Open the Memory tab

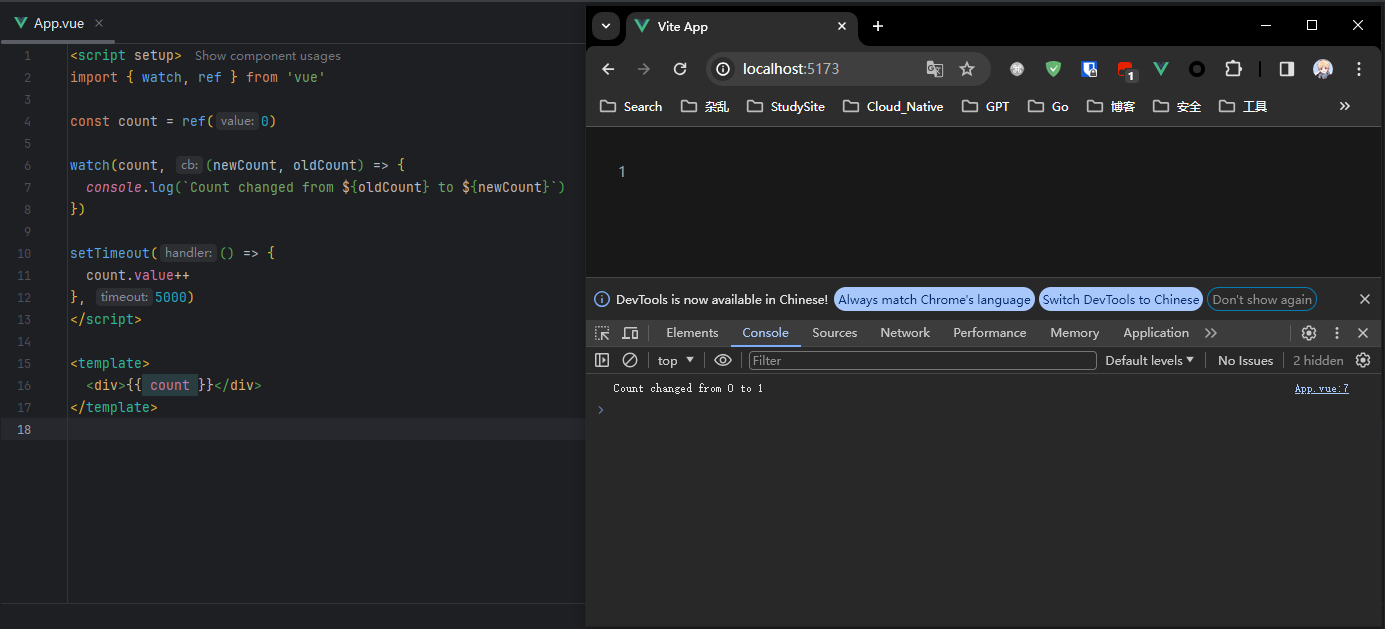[1075, 333]
